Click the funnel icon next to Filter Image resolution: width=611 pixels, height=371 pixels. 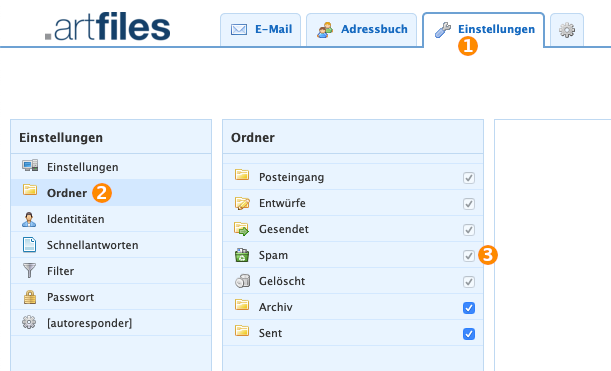point(29,270)
